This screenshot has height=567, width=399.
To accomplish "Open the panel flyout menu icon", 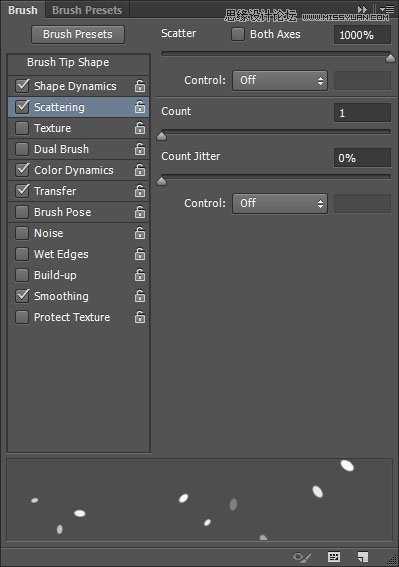I will tap(387, 10).
